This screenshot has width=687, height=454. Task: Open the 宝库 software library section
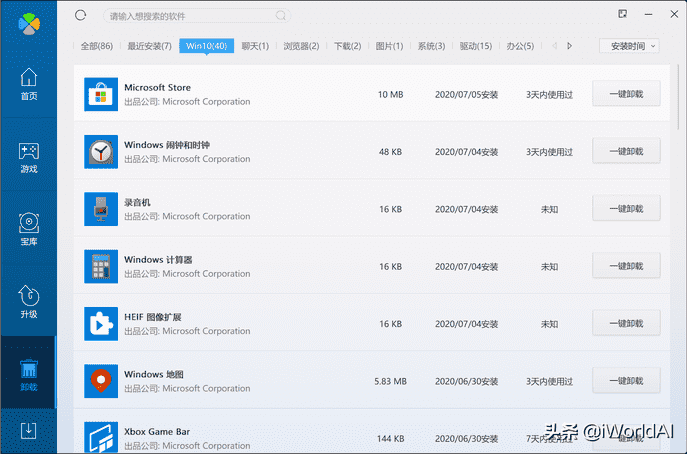point(28,229)
